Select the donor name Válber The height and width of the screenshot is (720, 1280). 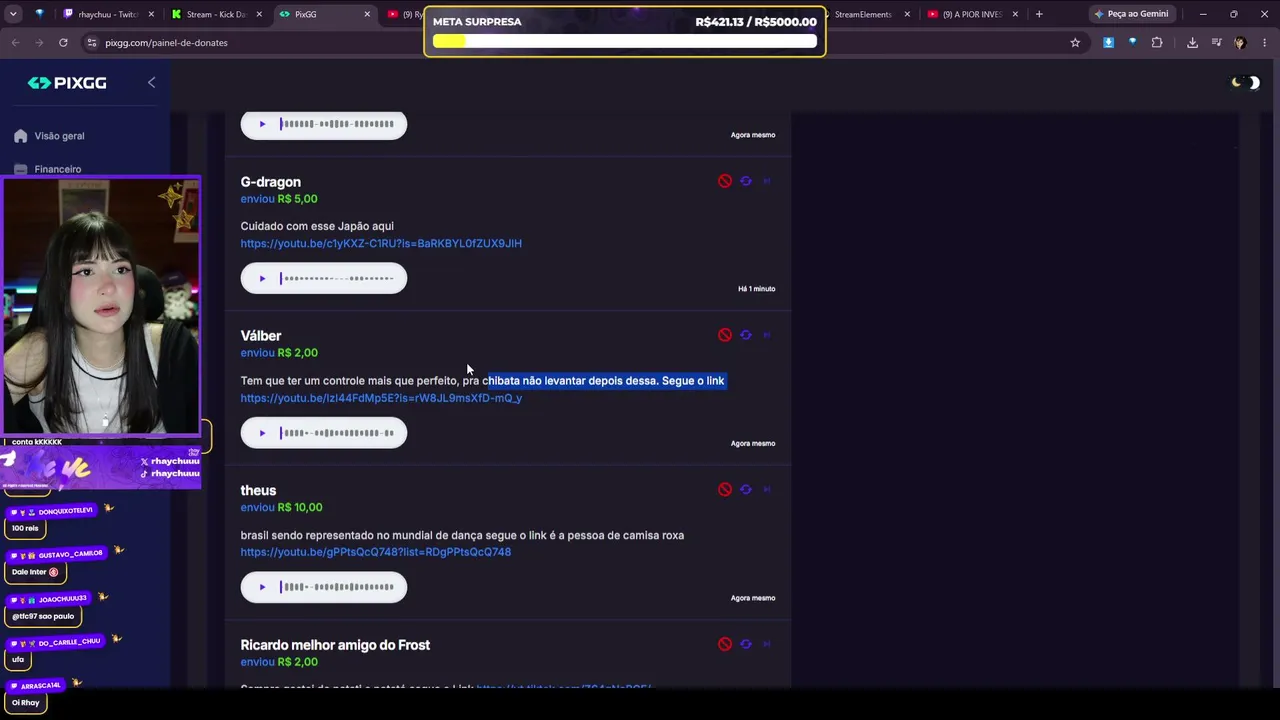click(261, 336)
